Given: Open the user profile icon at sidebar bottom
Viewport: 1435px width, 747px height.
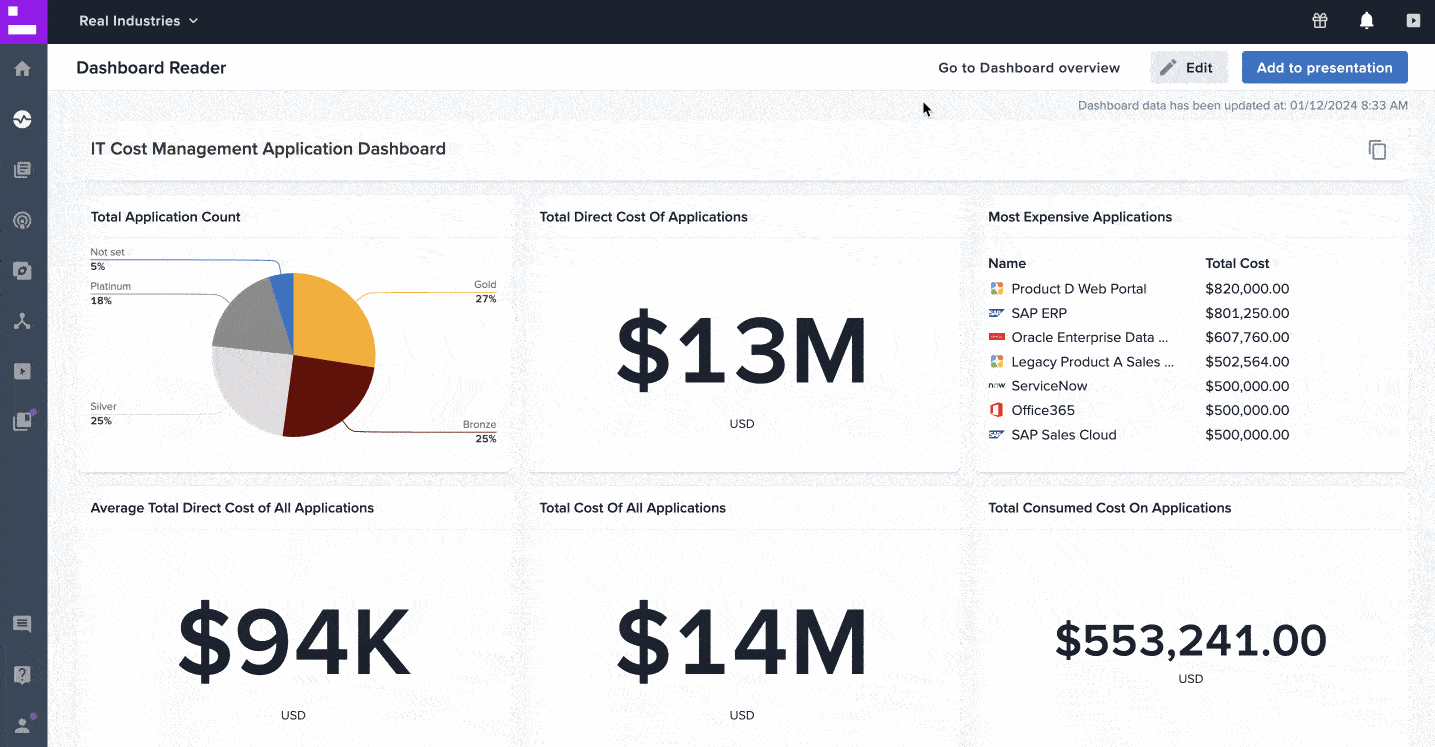Looking at the screenshot, I should (22, 723).
